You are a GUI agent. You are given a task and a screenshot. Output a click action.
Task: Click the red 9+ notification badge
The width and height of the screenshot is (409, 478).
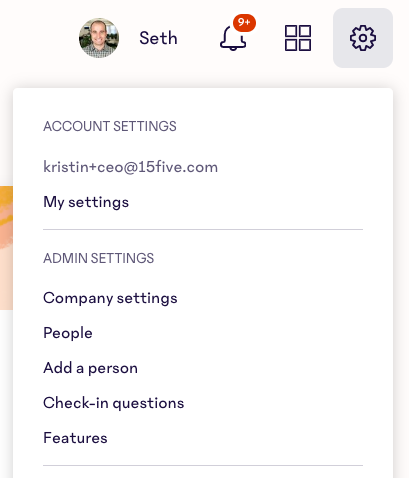[244, 23]
